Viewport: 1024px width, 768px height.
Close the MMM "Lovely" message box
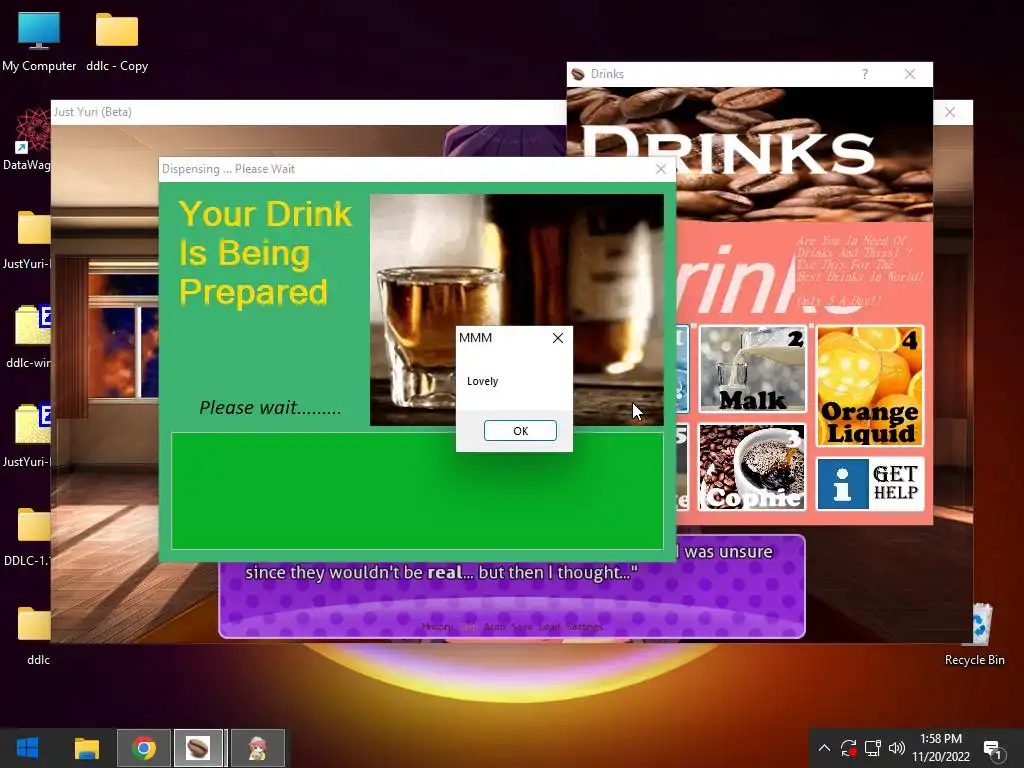(558, 338)
